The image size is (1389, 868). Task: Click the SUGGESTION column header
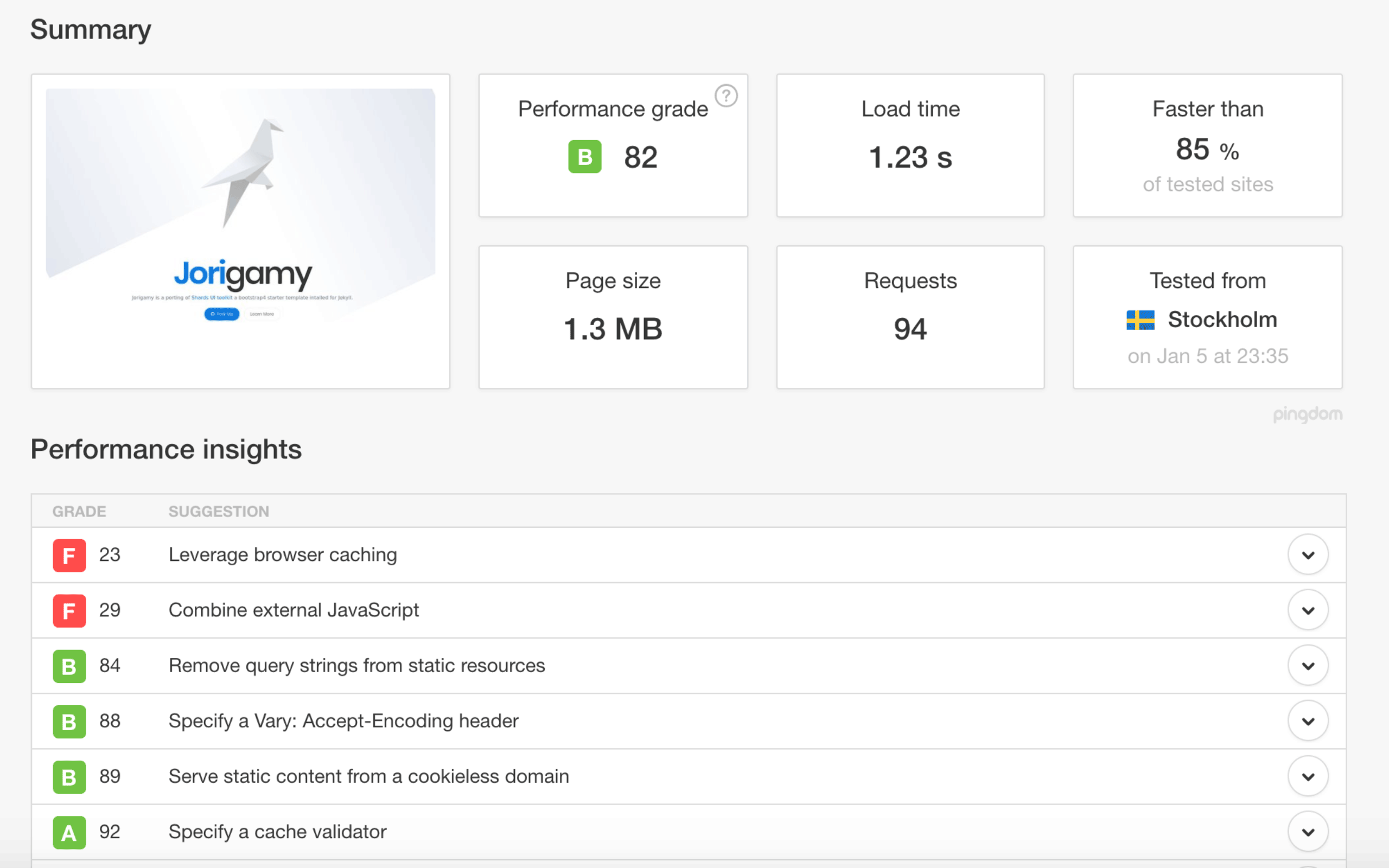tap(219, 512)
